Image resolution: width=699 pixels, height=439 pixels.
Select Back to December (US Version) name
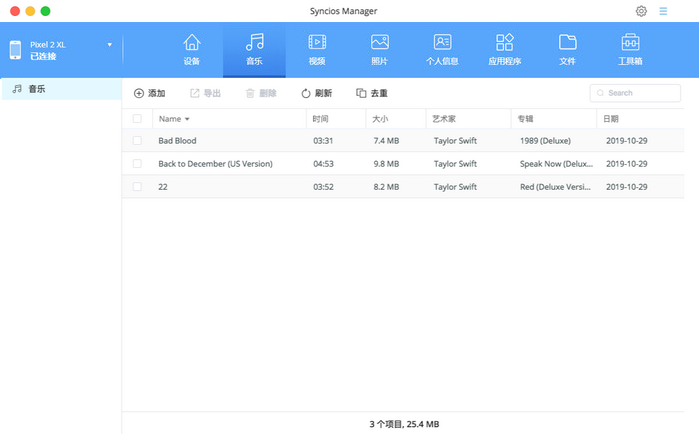pyautogui.click(x=215, y=164)
